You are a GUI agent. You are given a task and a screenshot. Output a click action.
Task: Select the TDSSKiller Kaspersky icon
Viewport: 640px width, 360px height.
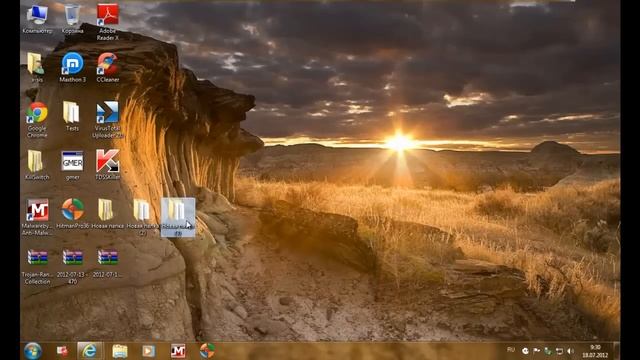[108, 164]
